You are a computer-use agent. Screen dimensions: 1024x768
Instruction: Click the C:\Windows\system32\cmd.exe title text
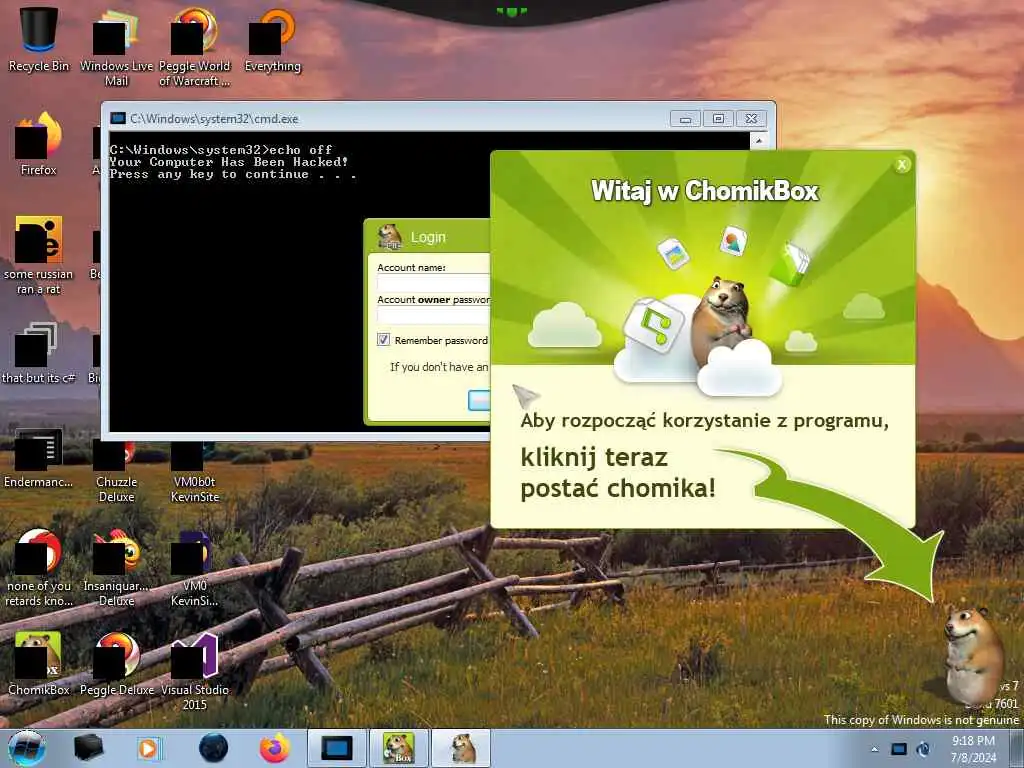[x=214, y=119]
